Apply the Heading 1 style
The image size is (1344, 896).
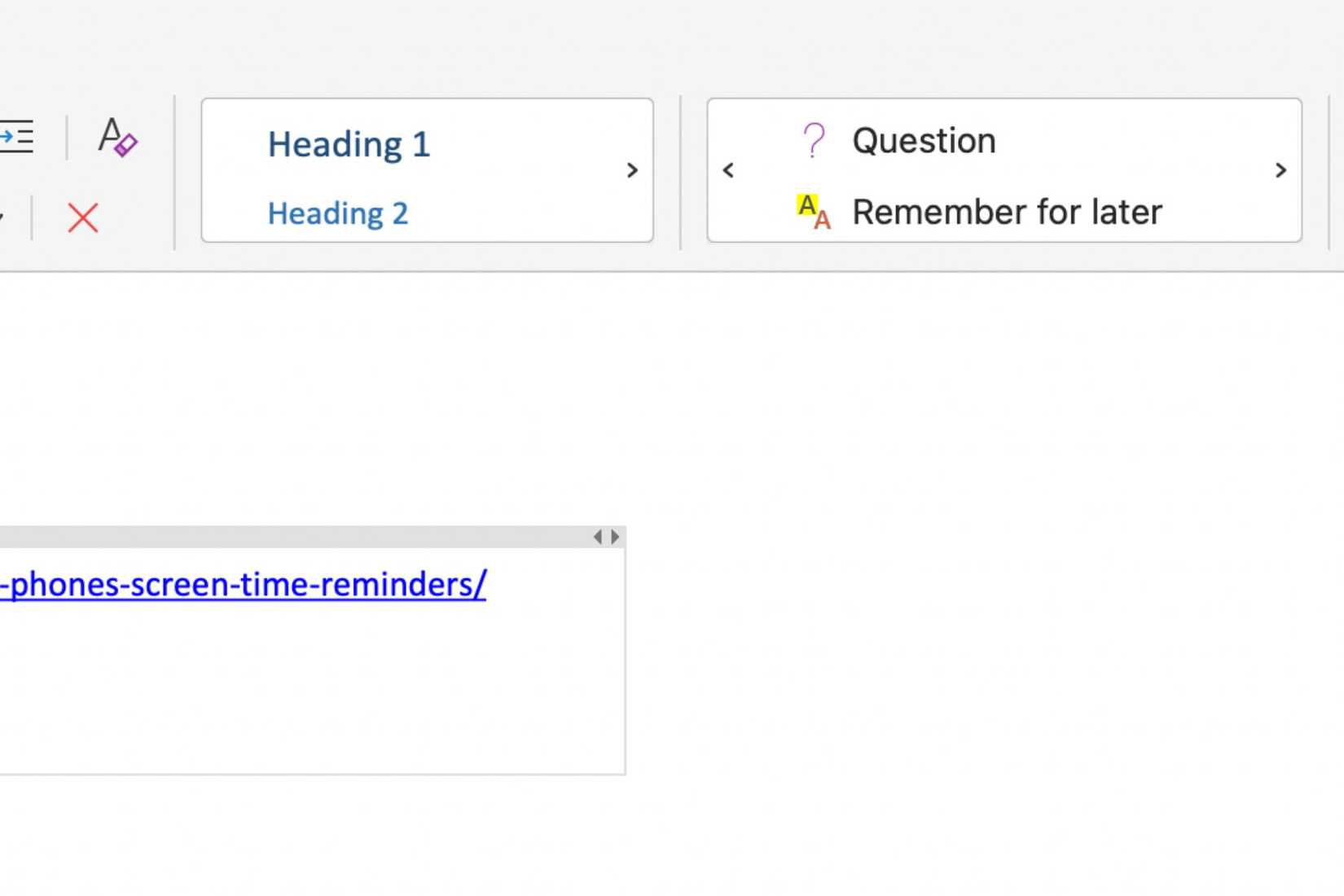point(349,145)
